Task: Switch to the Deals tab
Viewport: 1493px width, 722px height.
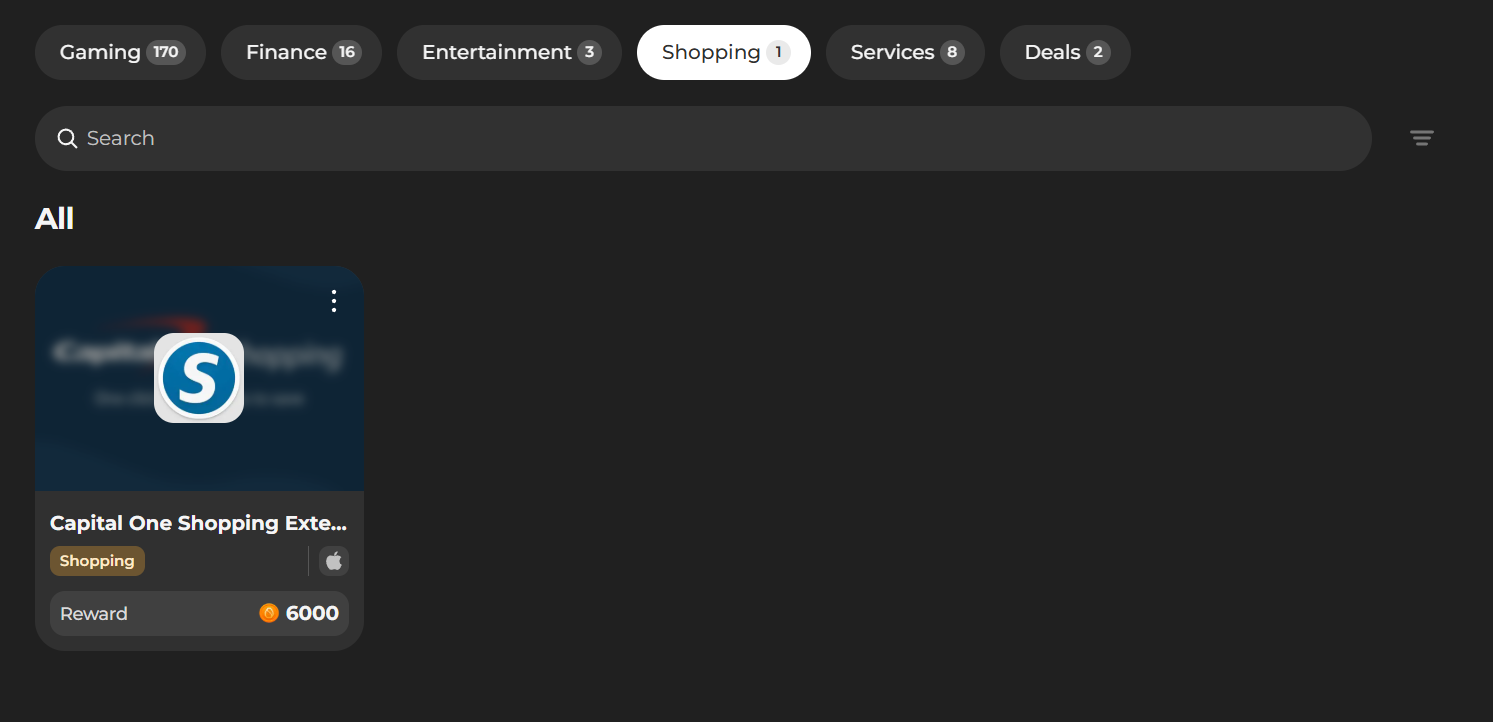Action: point(1065,52)
